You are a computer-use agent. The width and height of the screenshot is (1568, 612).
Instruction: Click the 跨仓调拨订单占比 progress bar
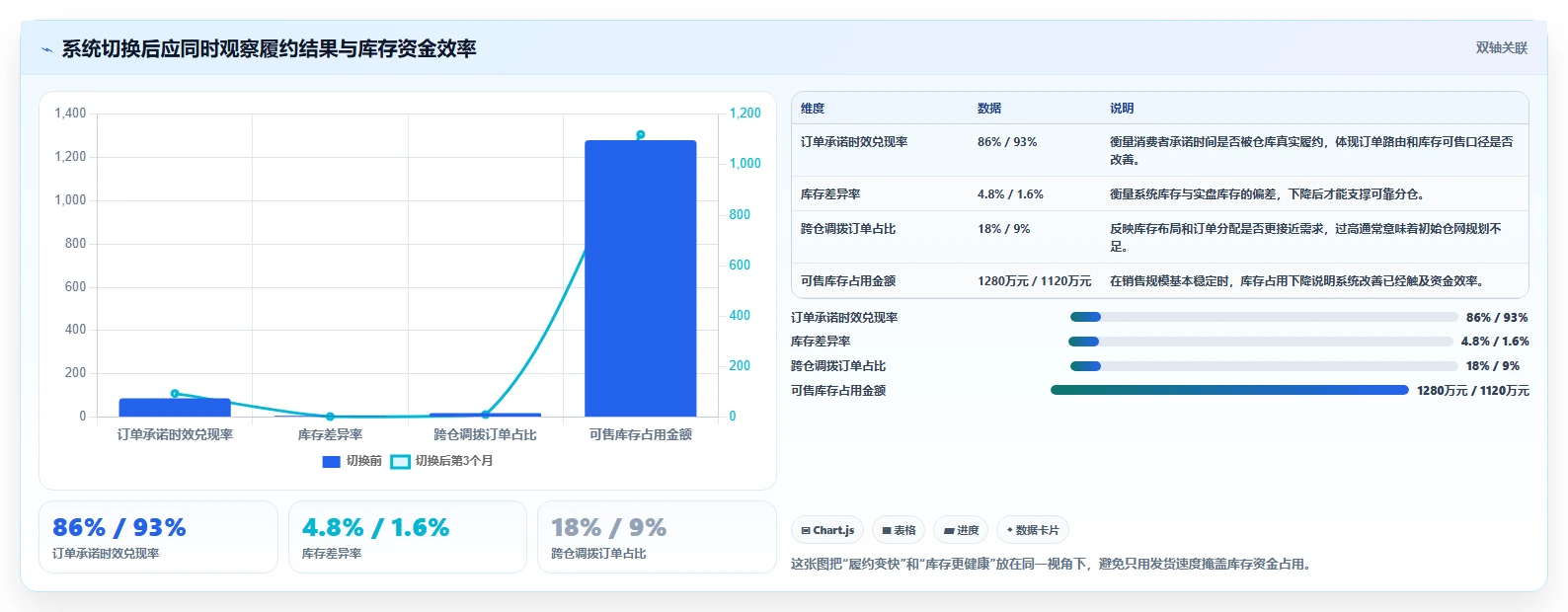(1264, 366)
